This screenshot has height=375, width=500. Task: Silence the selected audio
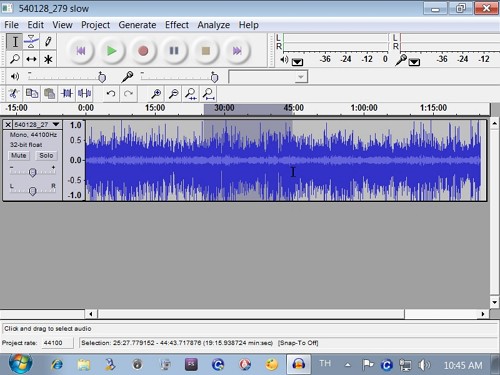point(85,94)
